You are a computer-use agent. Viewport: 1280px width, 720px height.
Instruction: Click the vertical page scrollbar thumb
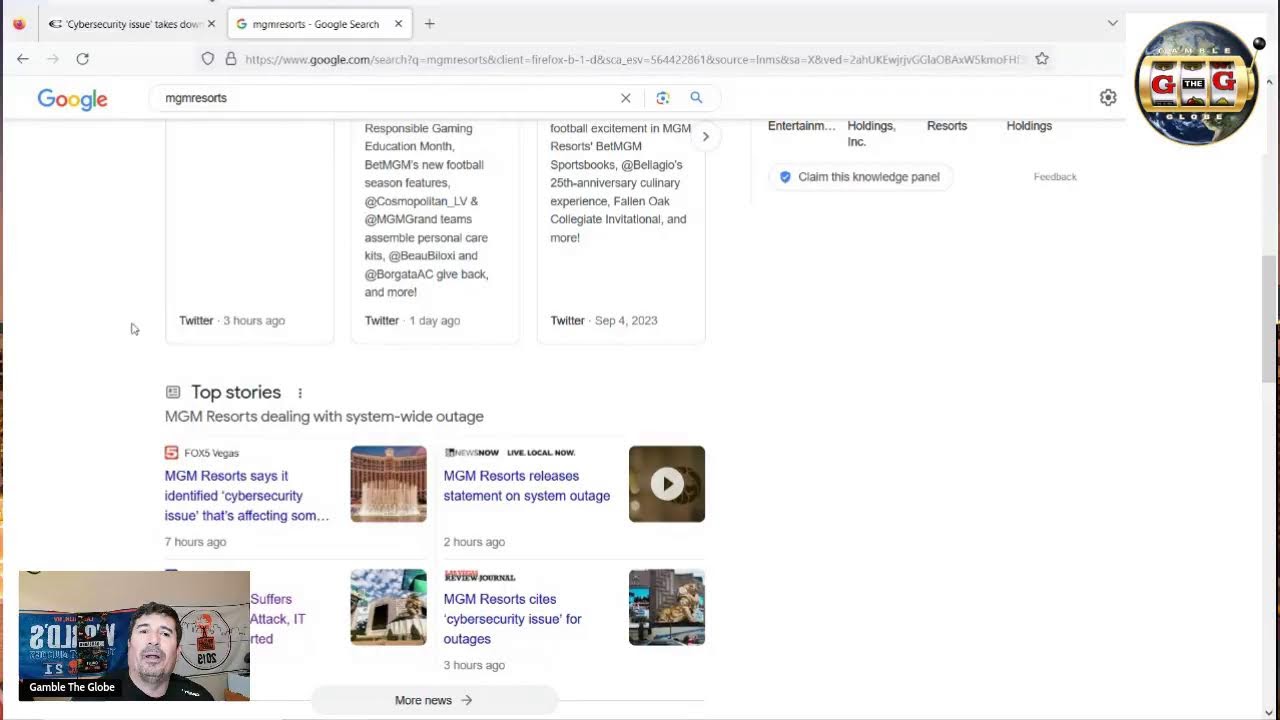[1269, 318]
